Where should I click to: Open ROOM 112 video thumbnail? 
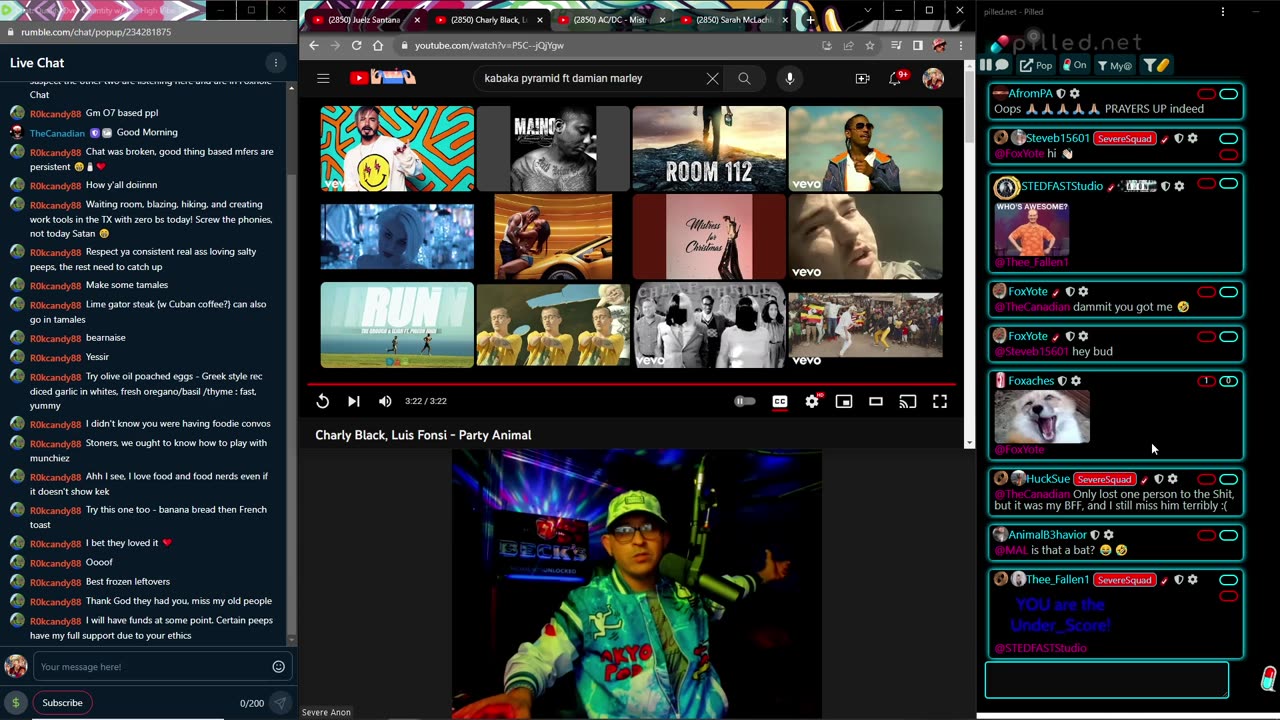tap(709, 148)
